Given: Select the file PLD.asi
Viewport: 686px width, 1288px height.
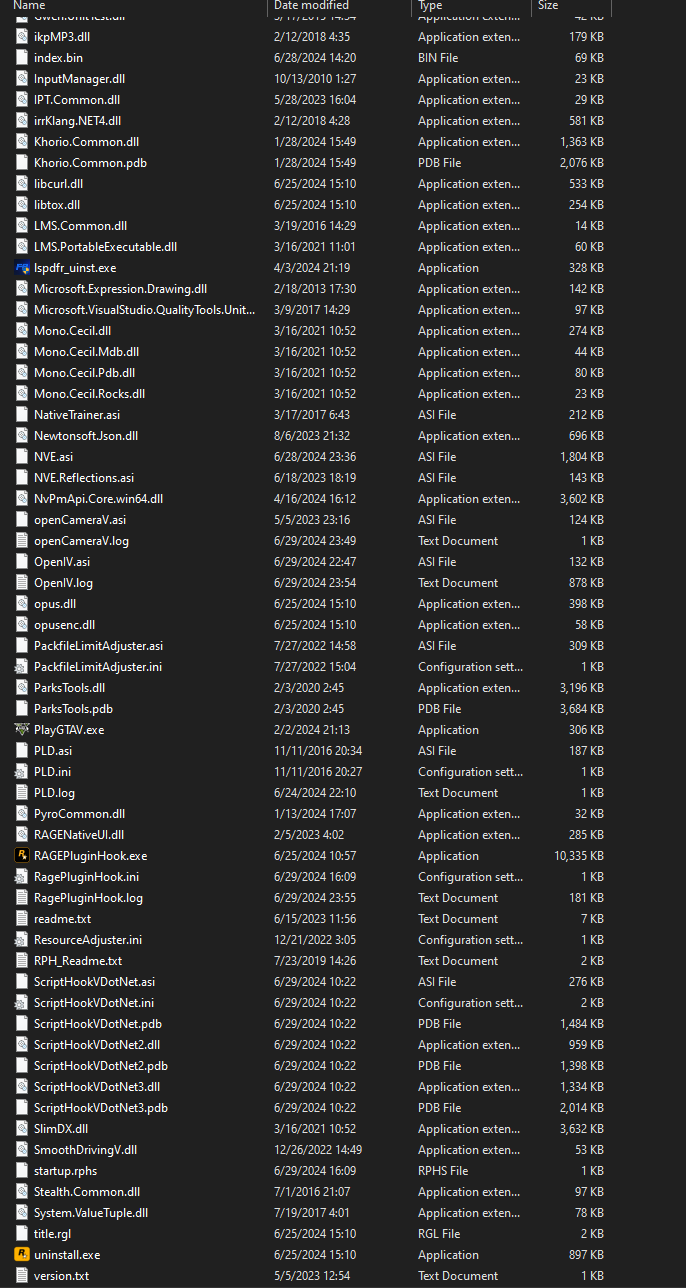Looking at the screenshot, I should tap(53, 751).
